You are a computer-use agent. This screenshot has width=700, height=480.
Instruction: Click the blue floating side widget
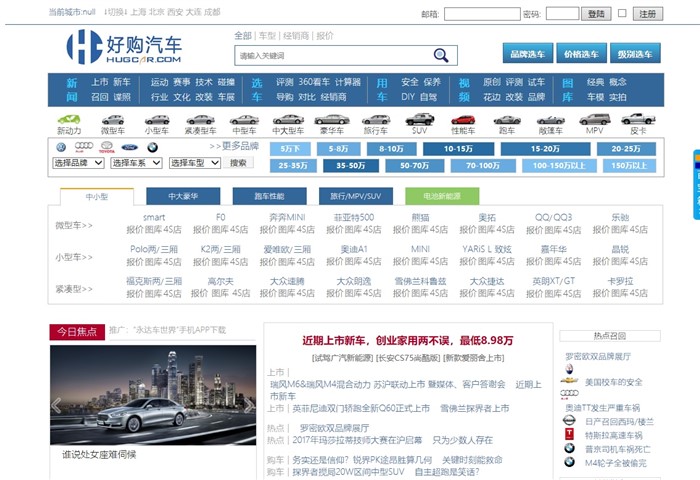tap(696, 184)
